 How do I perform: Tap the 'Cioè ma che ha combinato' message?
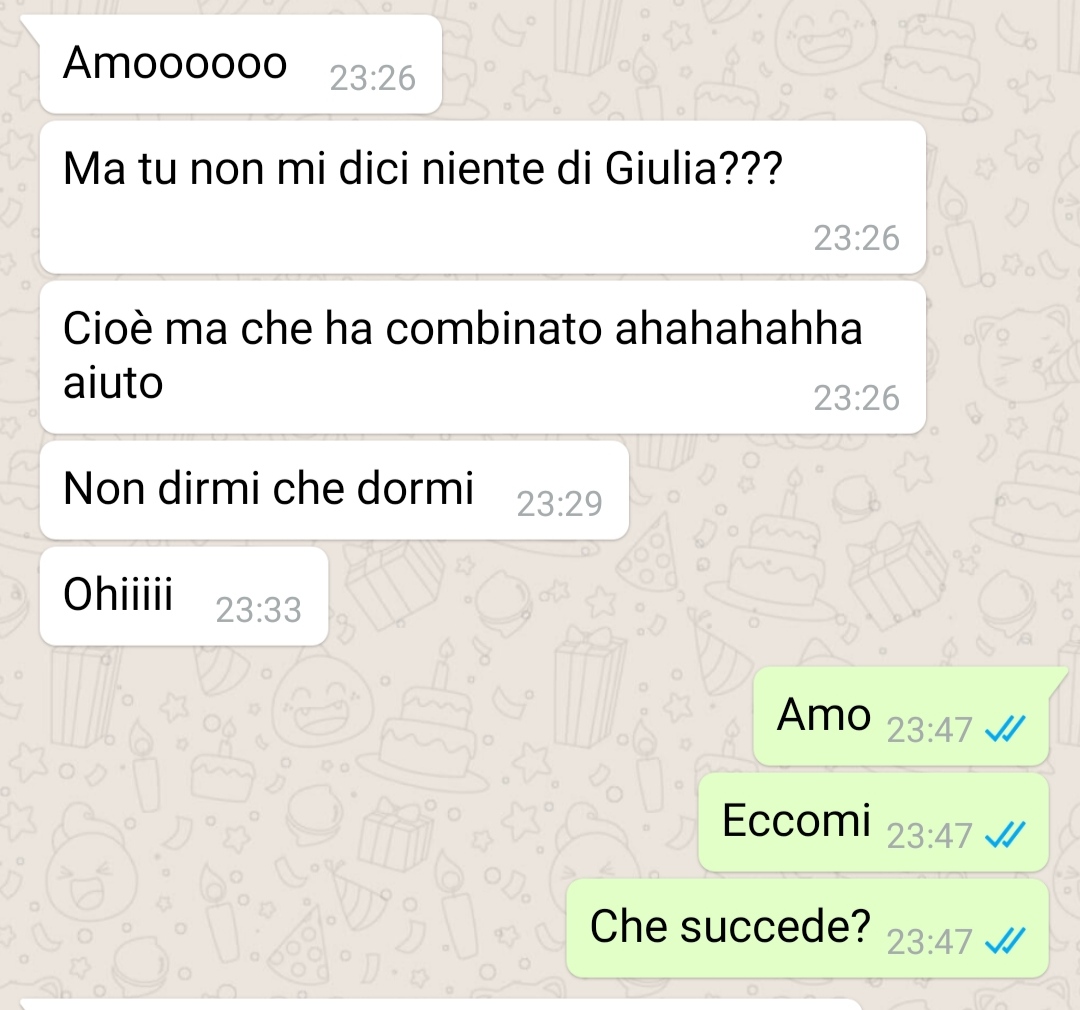(483, 358)
